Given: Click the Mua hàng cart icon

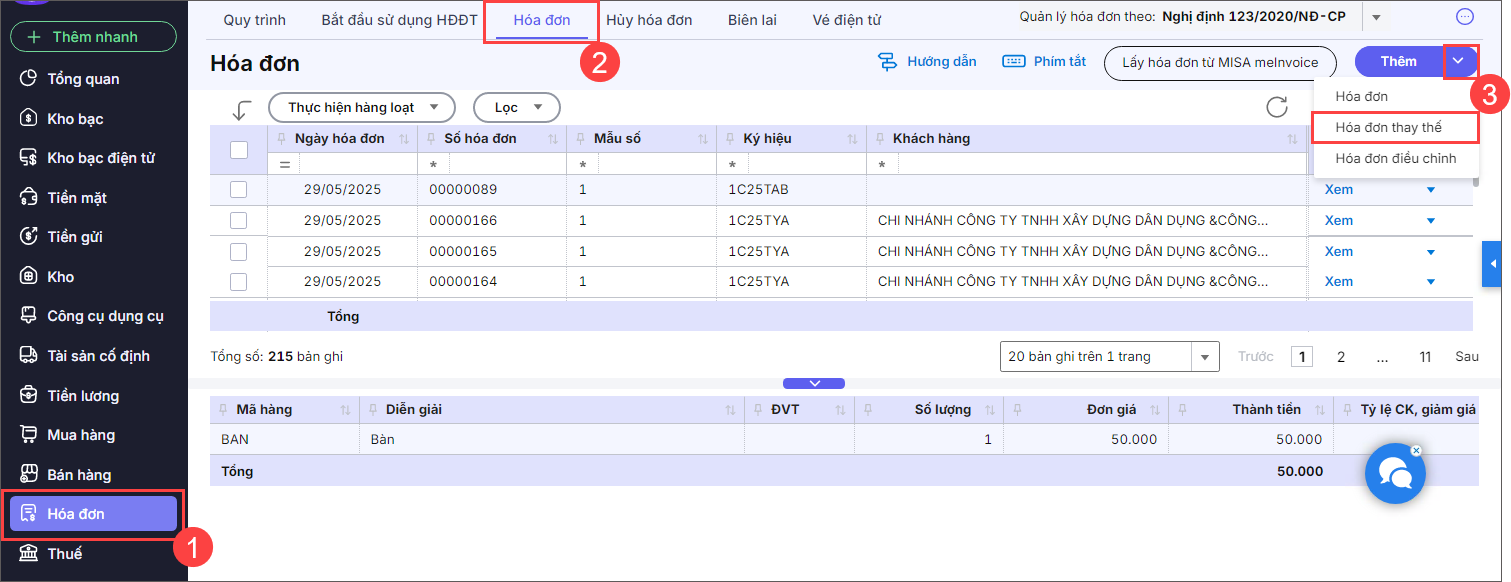Looking at the screenshot, I should pyautogui.click(x=29, y=435).
